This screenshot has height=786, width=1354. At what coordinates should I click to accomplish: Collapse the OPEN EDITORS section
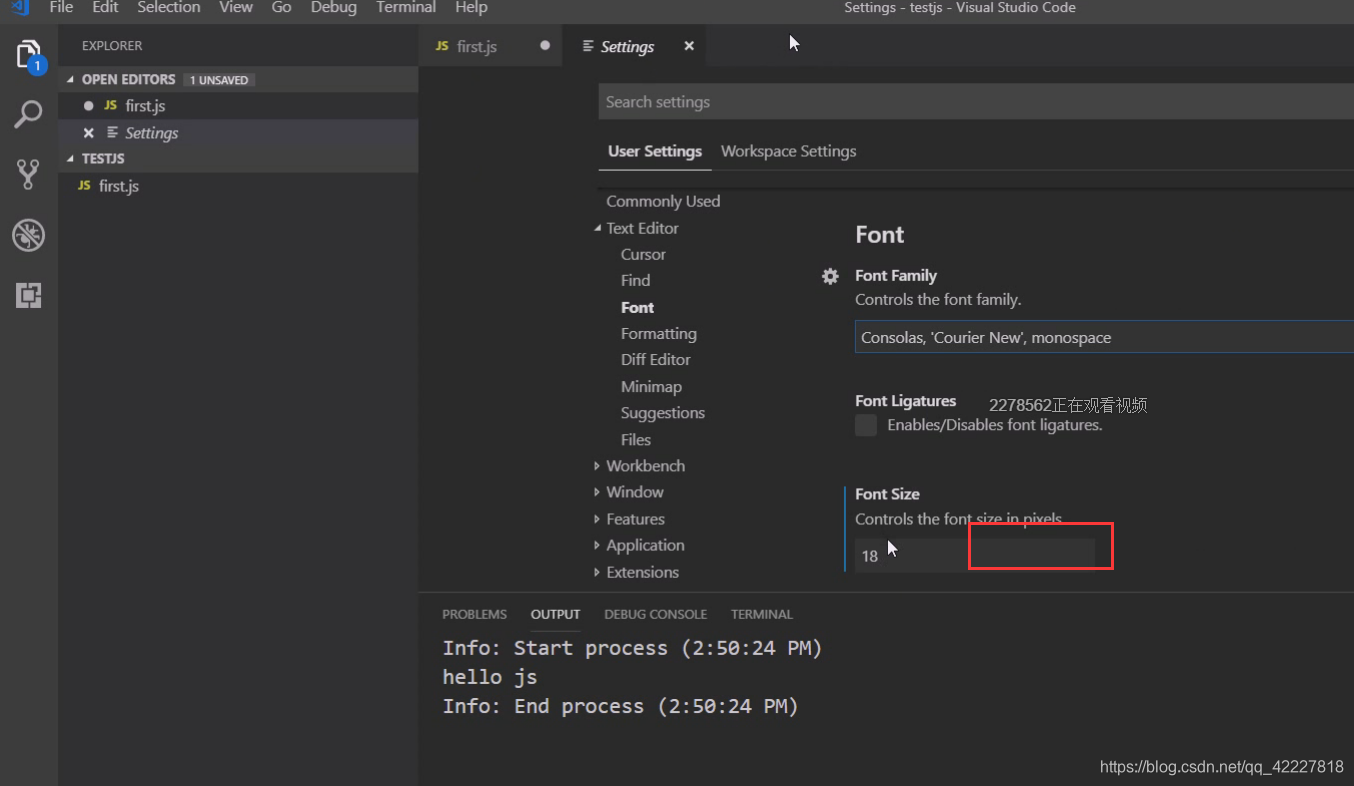pyautogui.click(x=71, y=80)
